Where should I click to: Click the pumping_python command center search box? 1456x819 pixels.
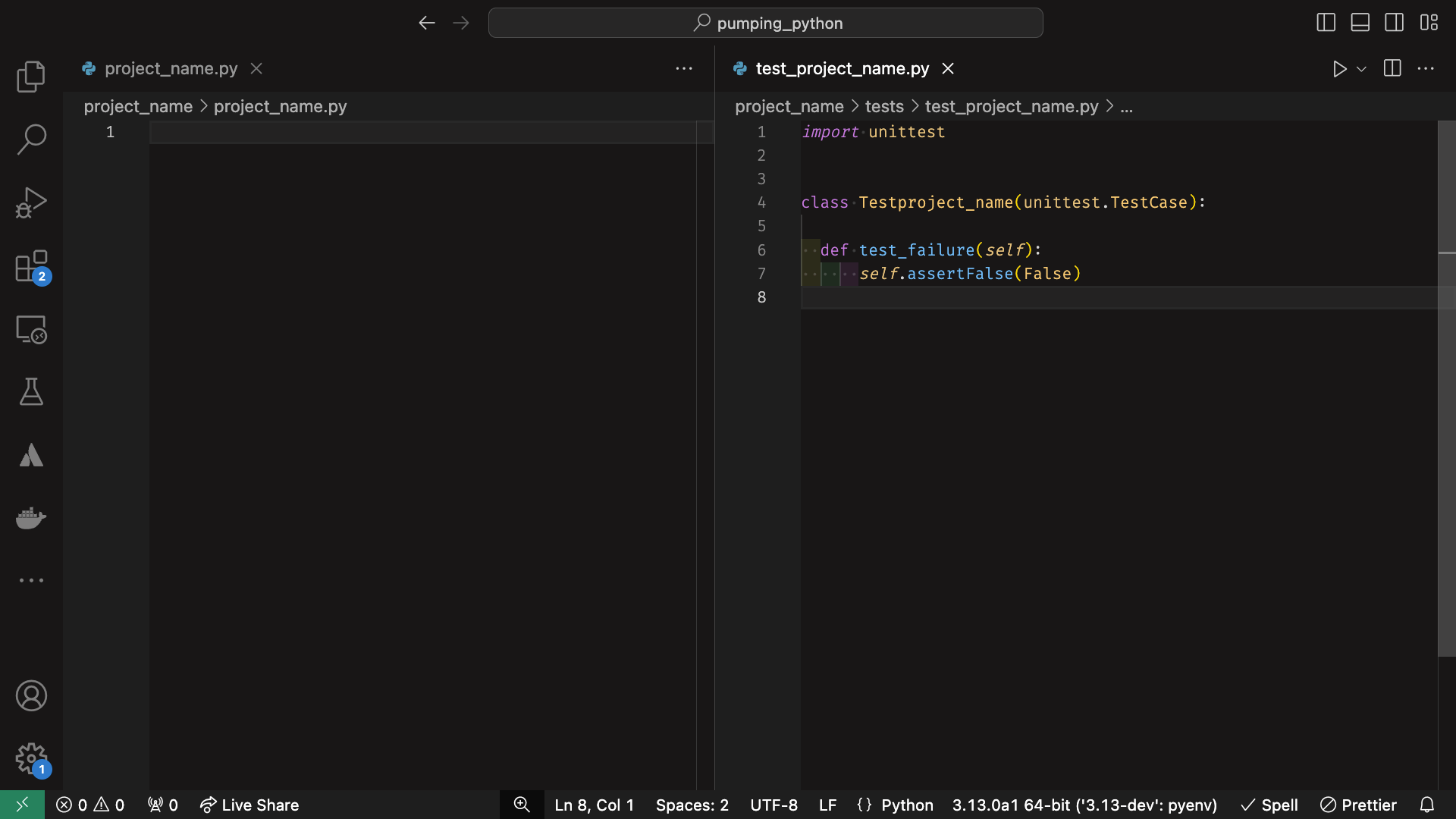coord(765,23)
